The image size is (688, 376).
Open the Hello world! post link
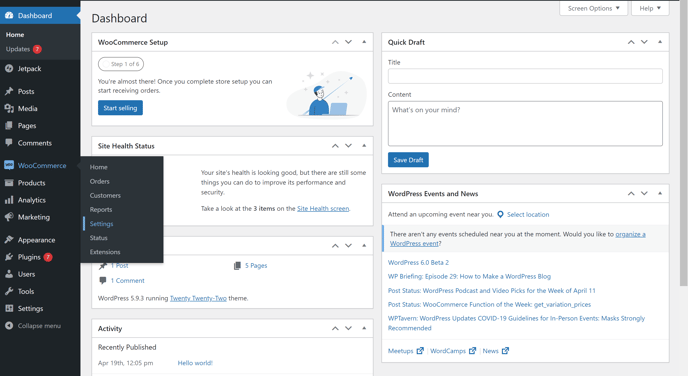click(195, 363)
